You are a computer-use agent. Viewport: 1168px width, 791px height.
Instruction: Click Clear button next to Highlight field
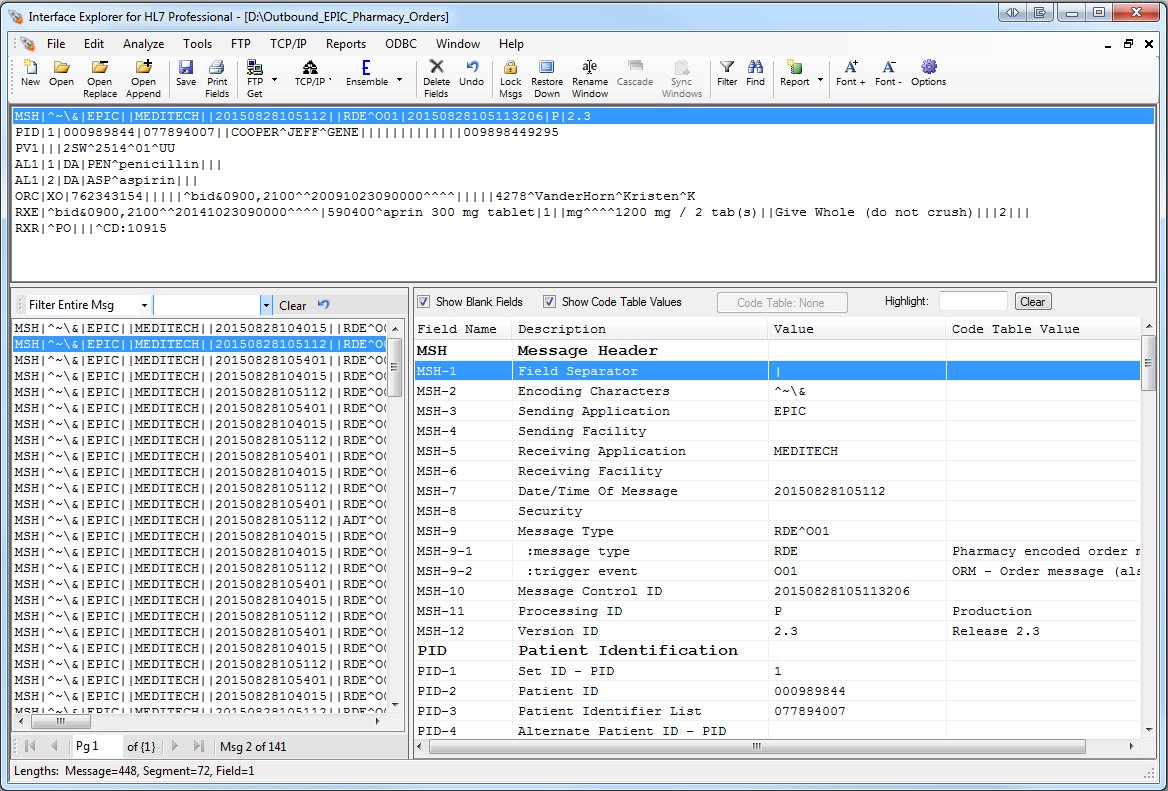1032,302
